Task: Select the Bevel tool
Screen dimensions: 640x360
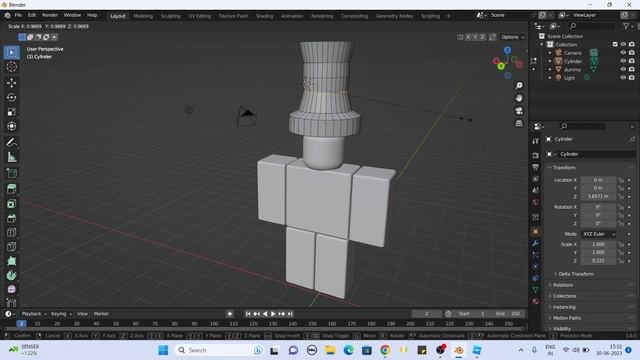Action: coord(11,218)
